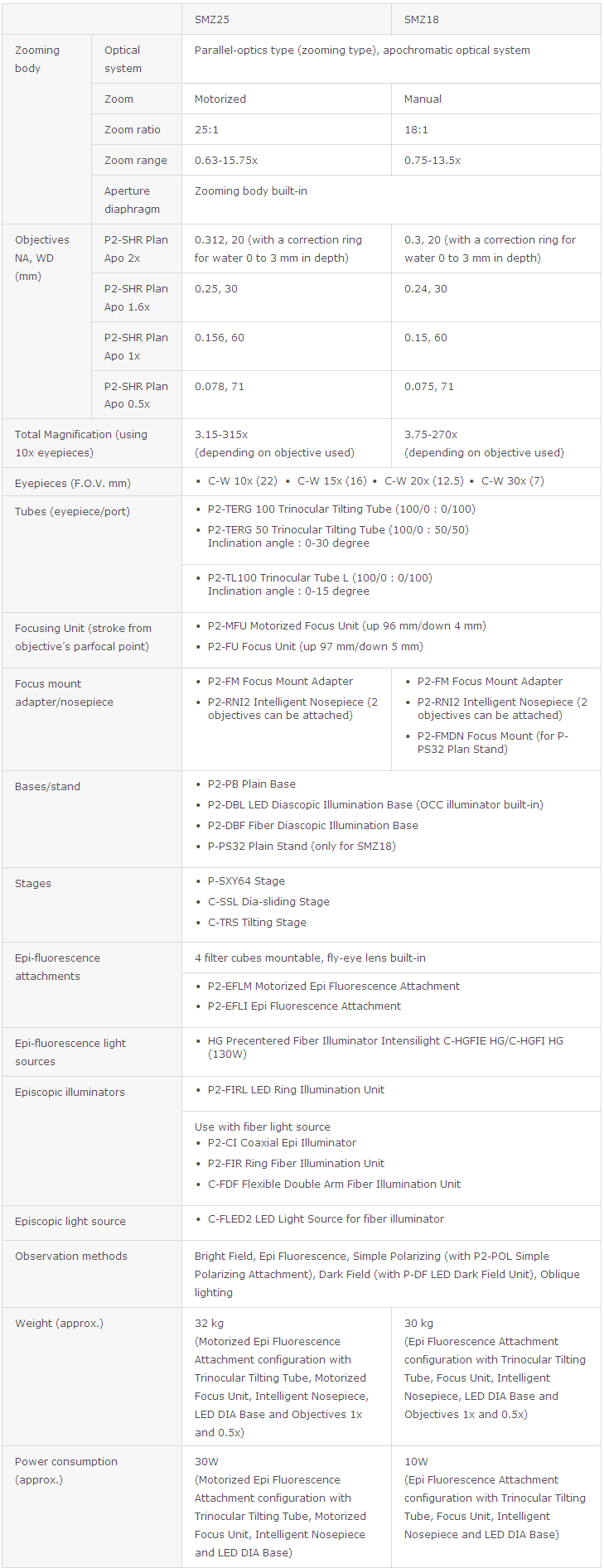
Task: Click the 0.63-15.75x zoom range value
Action: pyautogui.click(x=226, y=161)
